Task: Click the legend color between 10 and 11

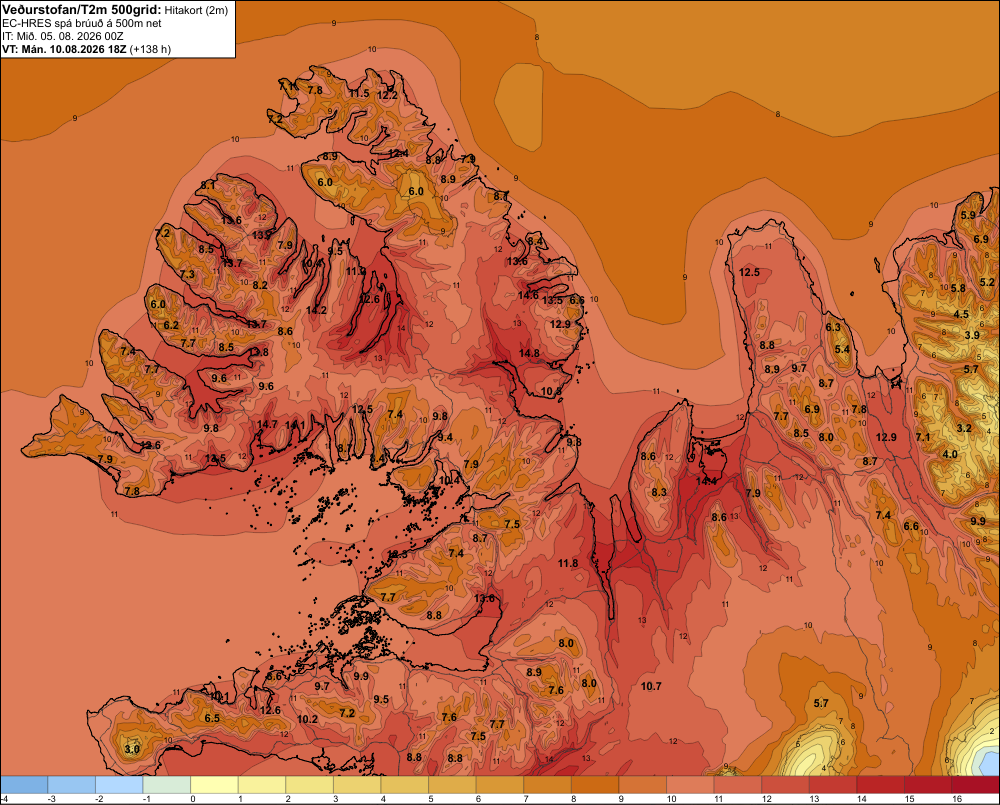Action: [x=690, y=784]
